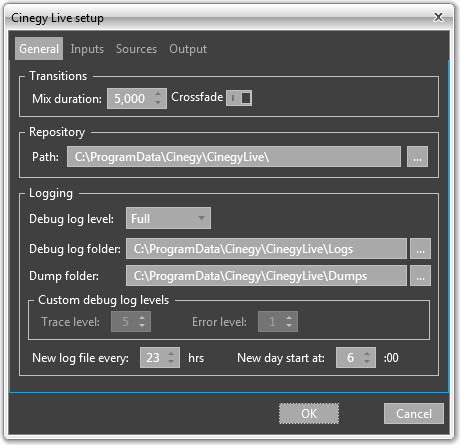The height and width of the screenshot is (446, 461).
Task: Confirm settings with OK button
Action: (309, 414)
